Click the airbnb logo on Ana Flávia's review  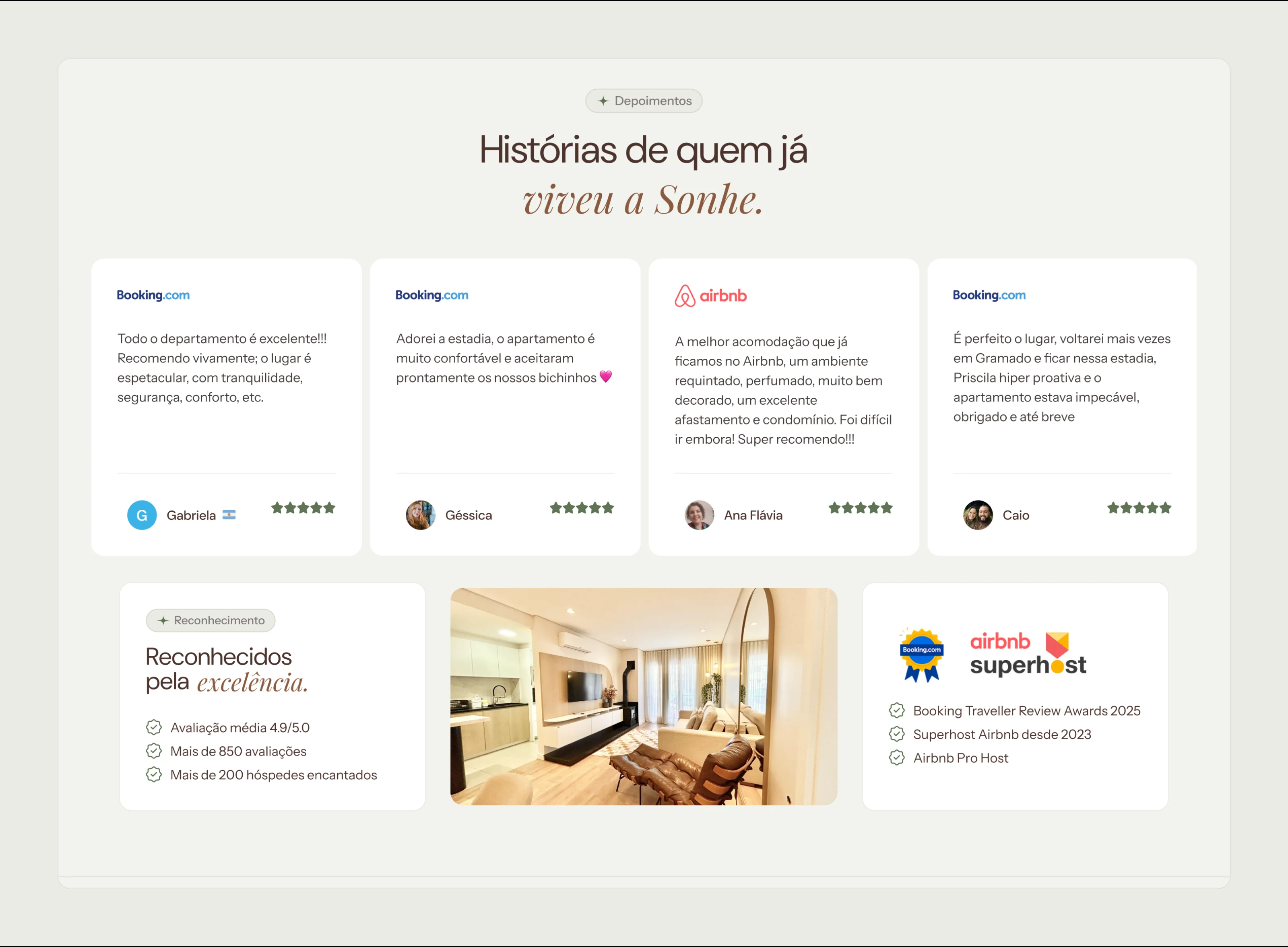coord(710,296)
